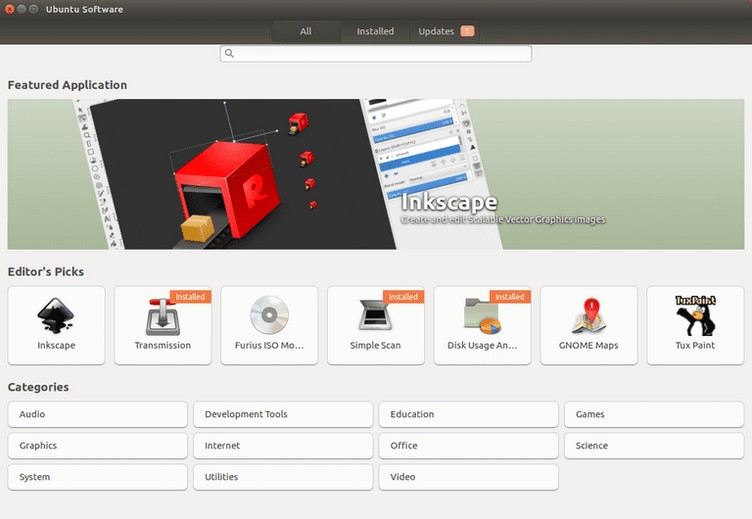Screen dimensions: 752x519
Task: Click Installed badge on Transmission card
Action: (190, 297)
